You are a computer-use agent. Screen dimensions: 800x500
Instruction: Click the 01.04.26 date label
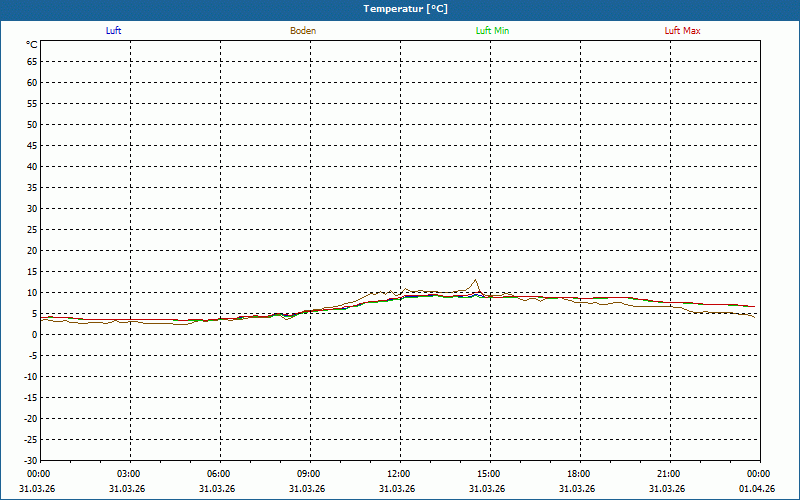[757, 489]
